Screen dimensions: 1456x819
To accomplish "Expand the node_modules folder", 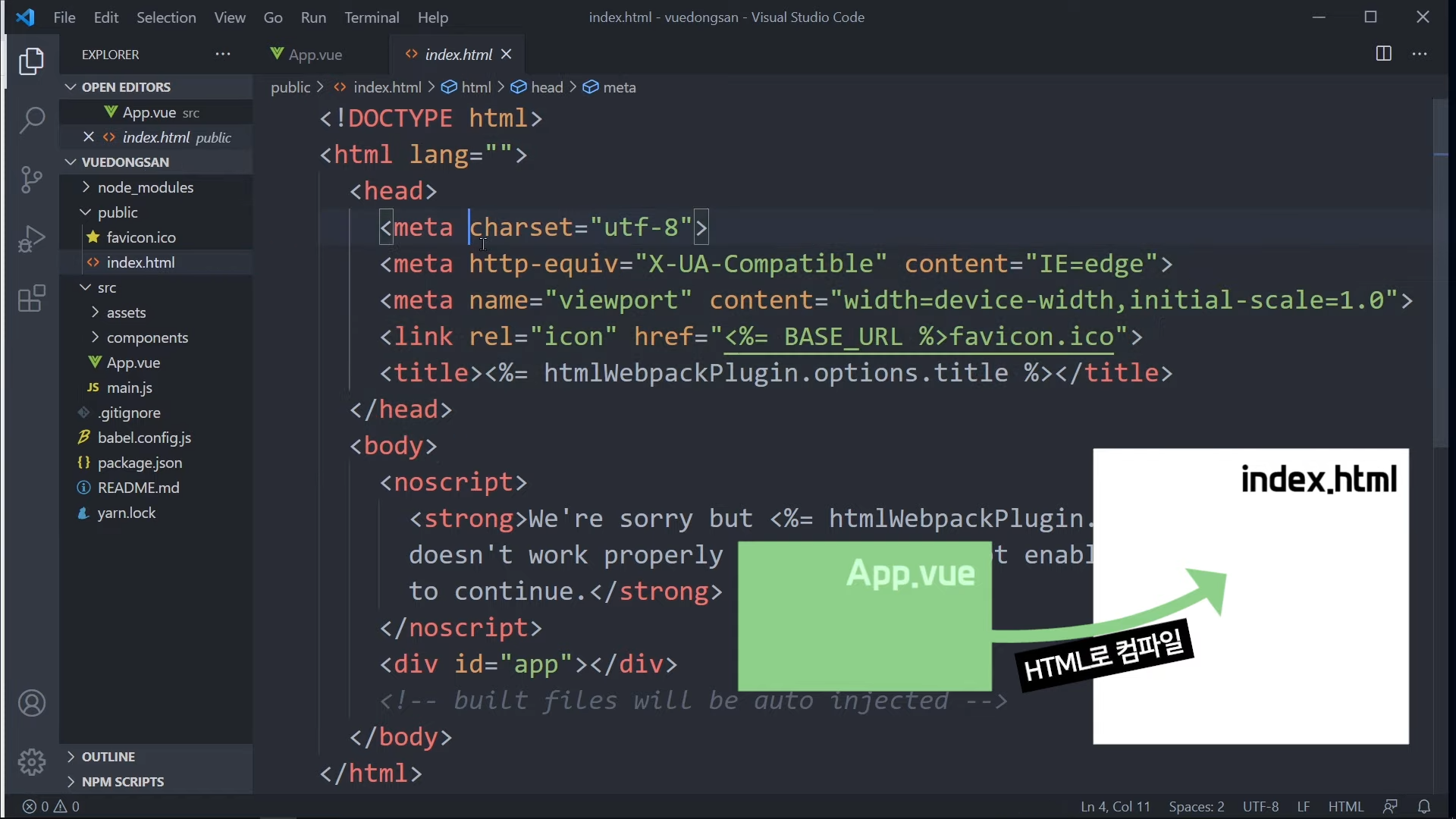I will tap(145, 187).
